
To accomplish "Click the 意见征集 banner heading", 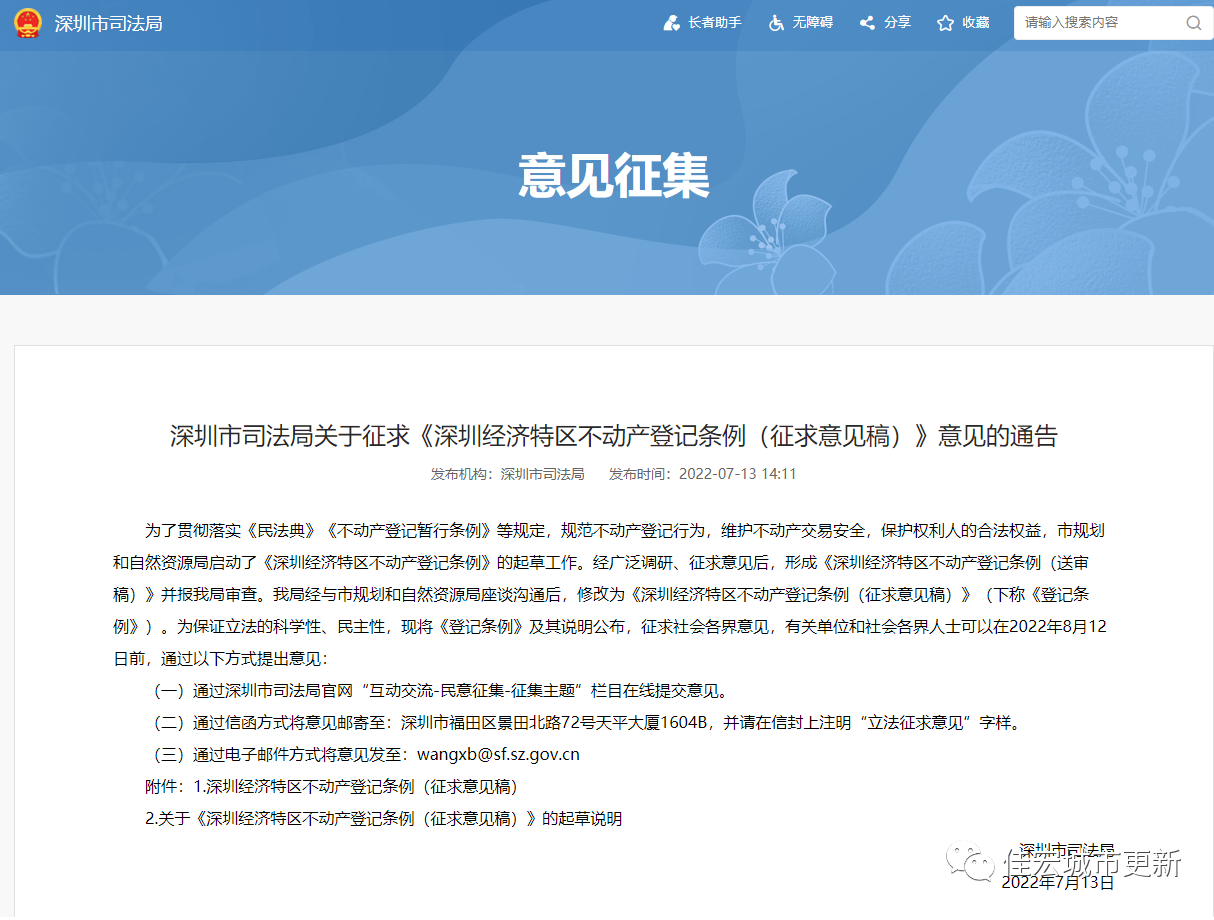I will point(613,176).
